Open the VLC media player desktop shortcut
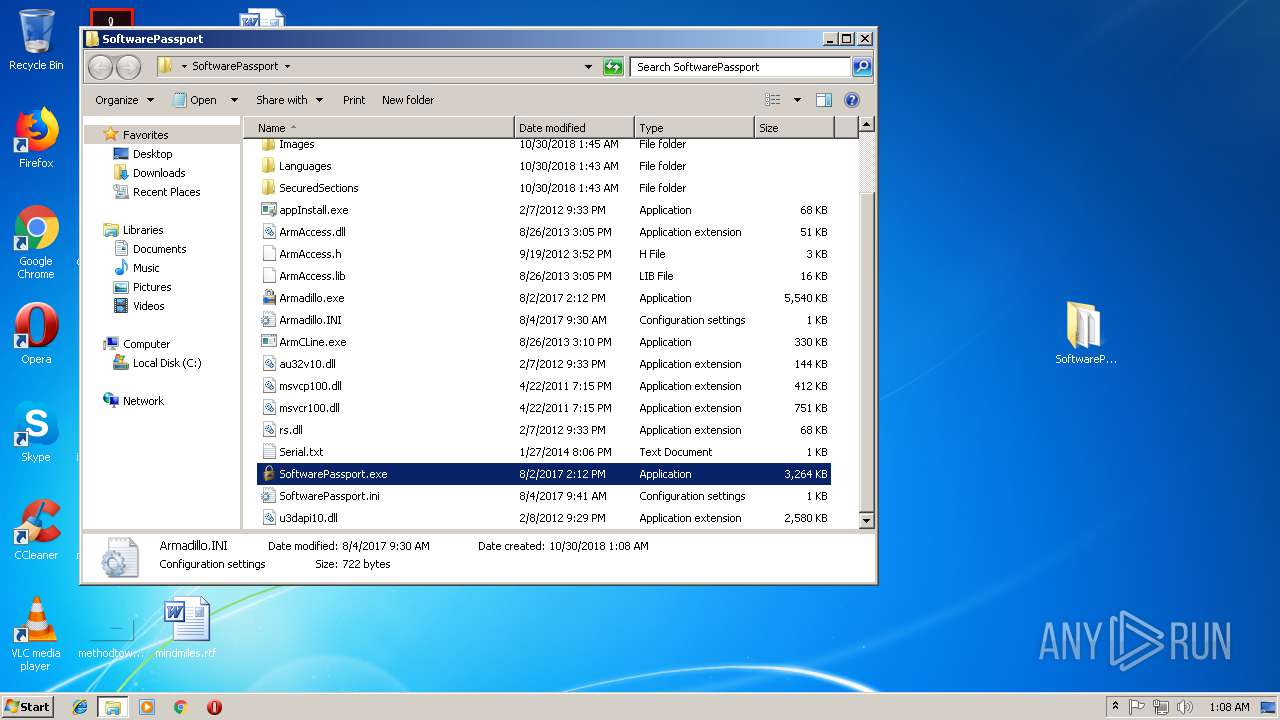Image resolution: width=1280 pixels, height=720 pixels. [x=36, y=634]
